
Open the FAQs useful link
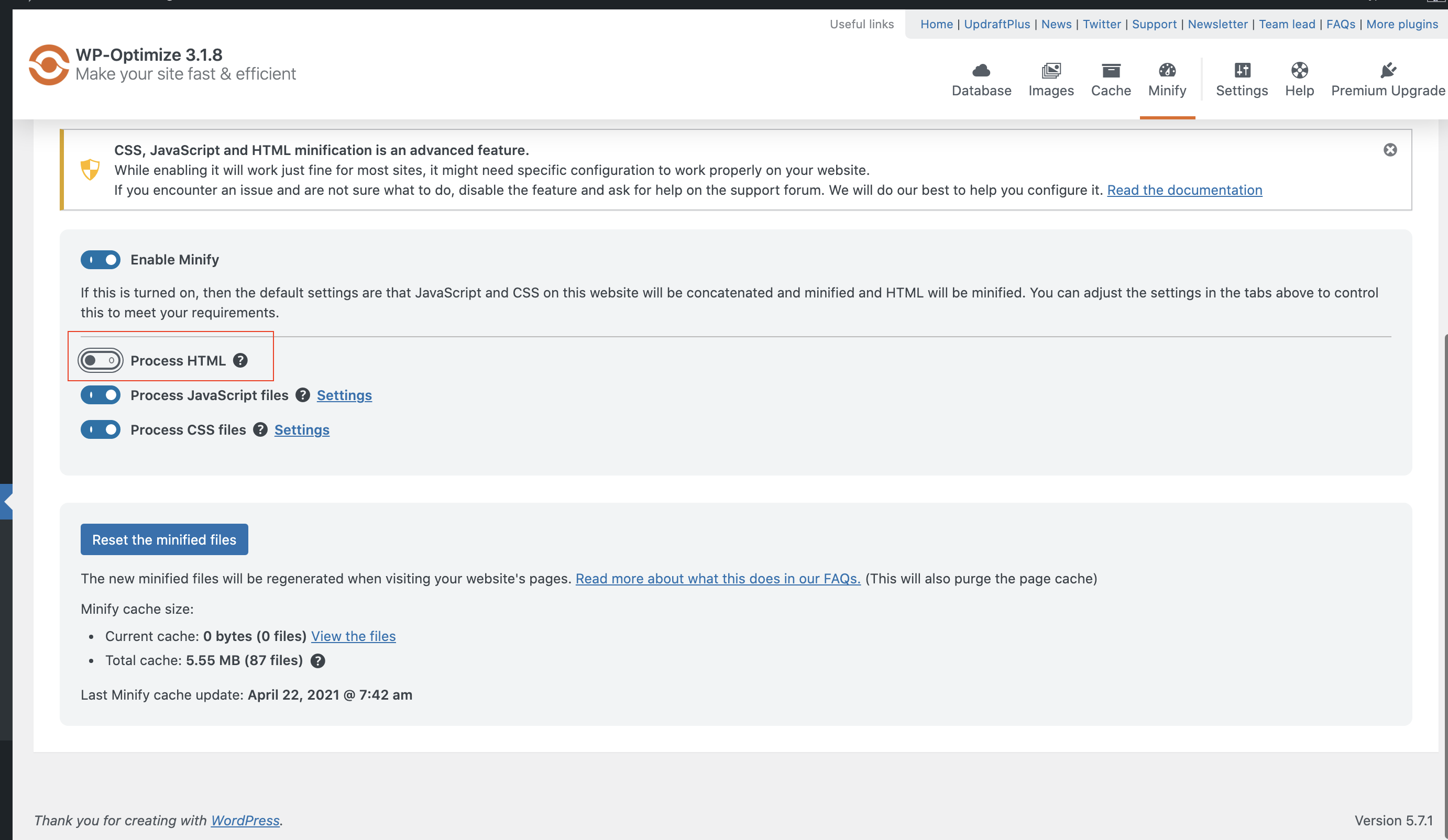click(x=1340, y=24)
